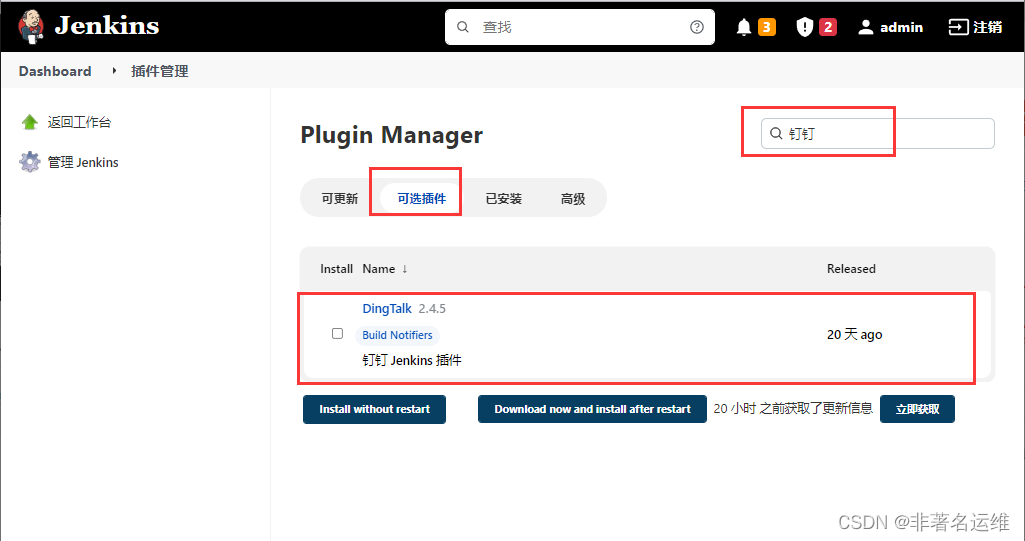Screen dimensions: 1025x541
Task: Click 钉钉 Jenkins 插件 description text
Action: [x=412, y=360]
